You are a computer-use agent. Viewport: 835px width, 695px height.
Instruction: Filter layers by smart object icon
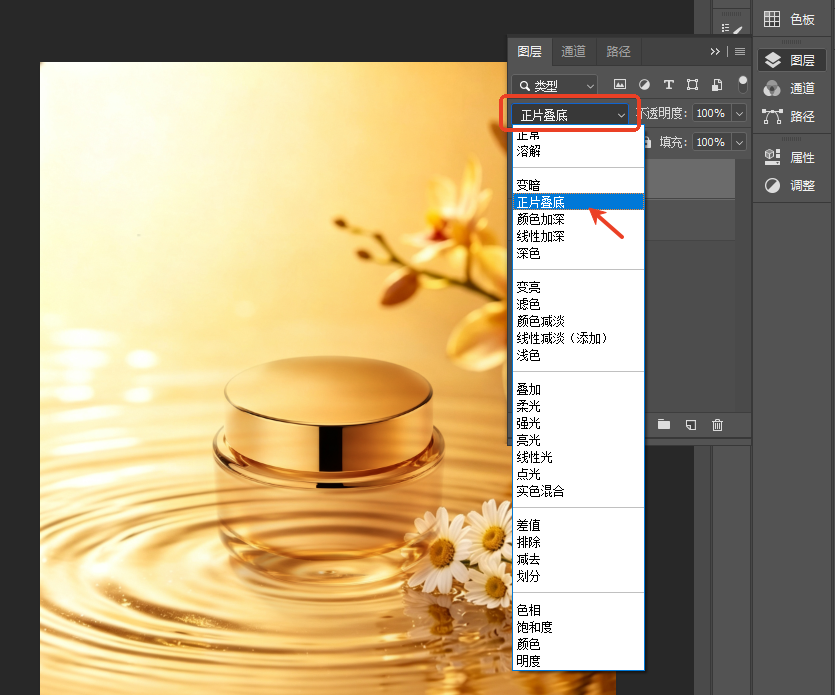pyautogui.click(x=717, y=85)
